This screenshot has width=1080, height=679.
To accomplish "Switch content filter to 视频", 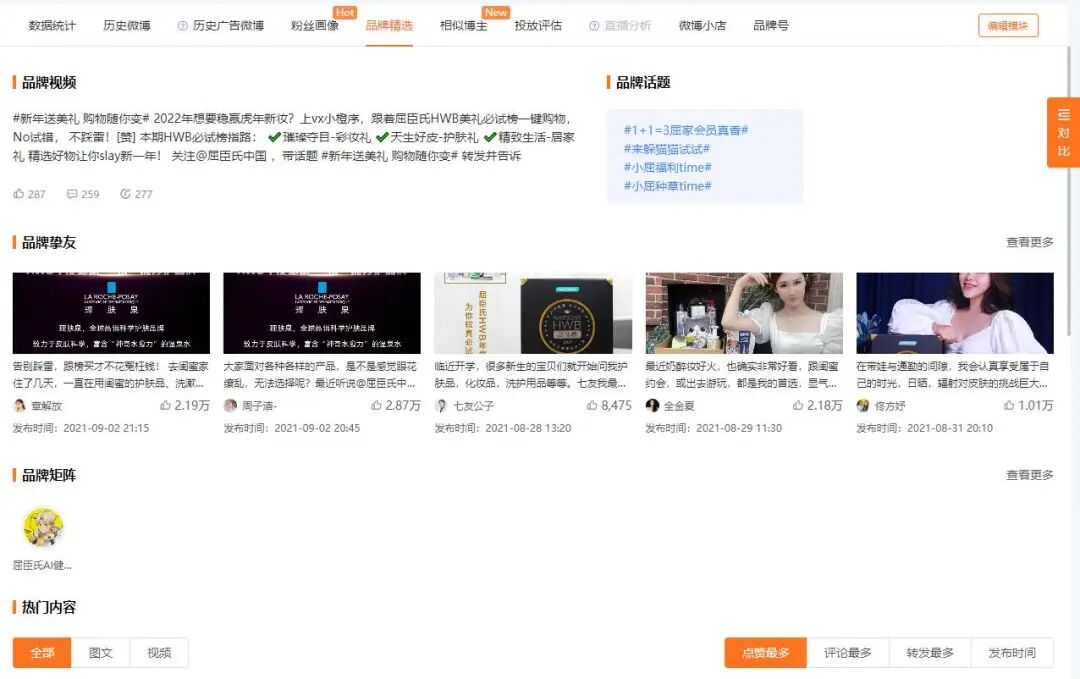I will pos(158,651).
